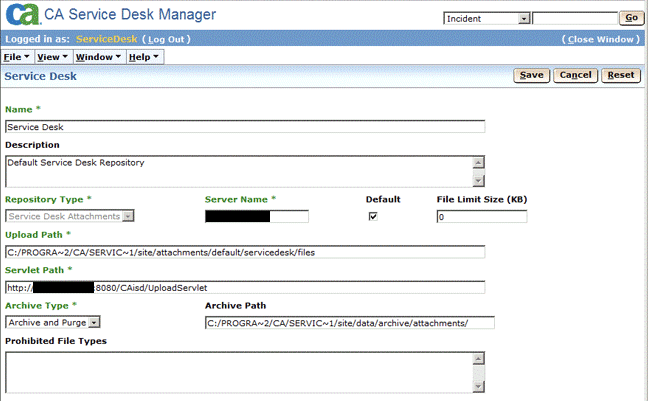
Task: Open the File menu
Action: (x=16, y=57)
